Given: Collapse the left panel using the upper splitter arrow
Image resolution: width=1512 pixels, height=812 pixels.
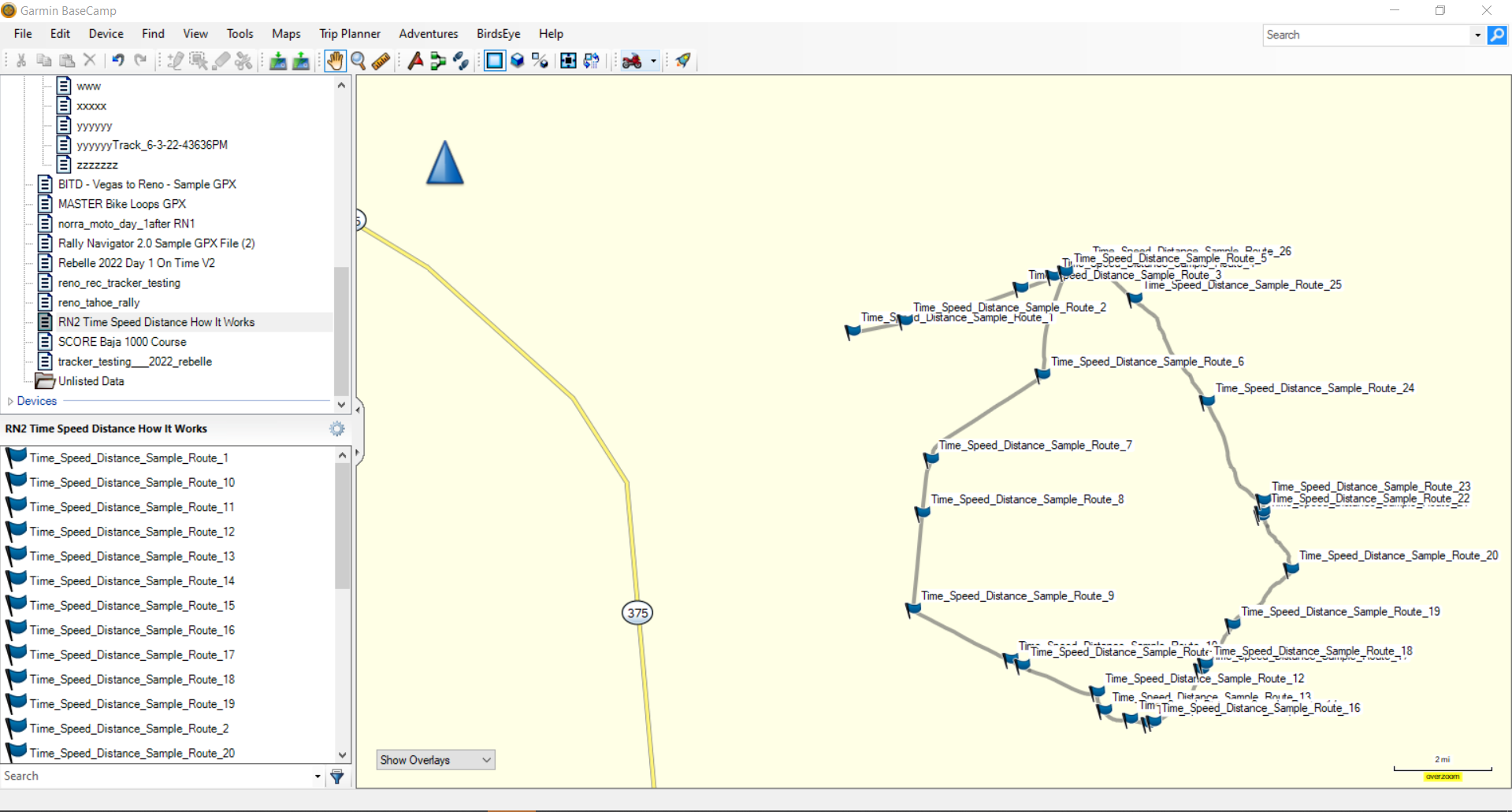Looking at the screenshot, I should point(358,409).
